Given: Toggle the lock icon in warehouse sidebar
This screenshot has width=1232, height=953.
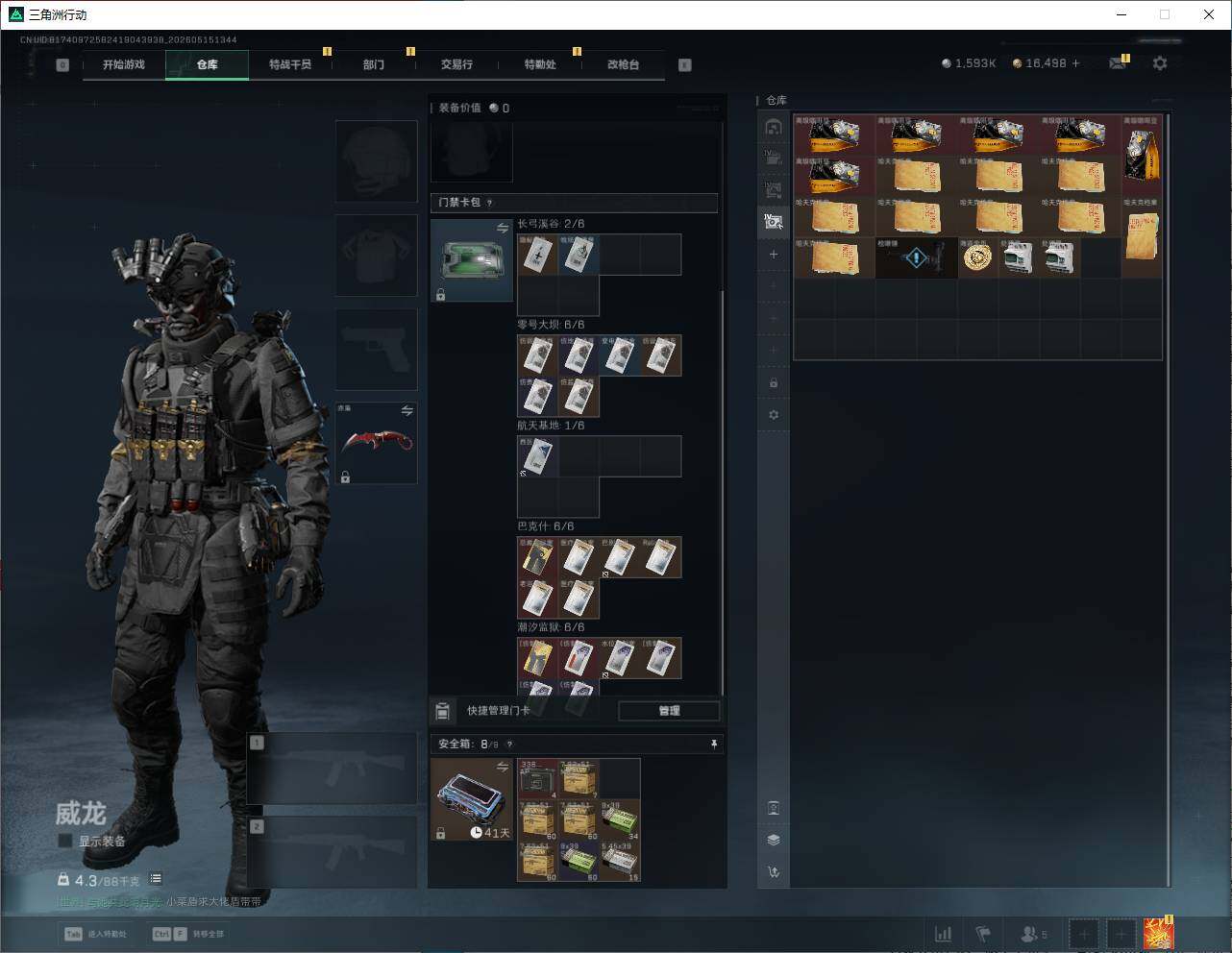Looking at the screenshot, I should coord(774,383).
